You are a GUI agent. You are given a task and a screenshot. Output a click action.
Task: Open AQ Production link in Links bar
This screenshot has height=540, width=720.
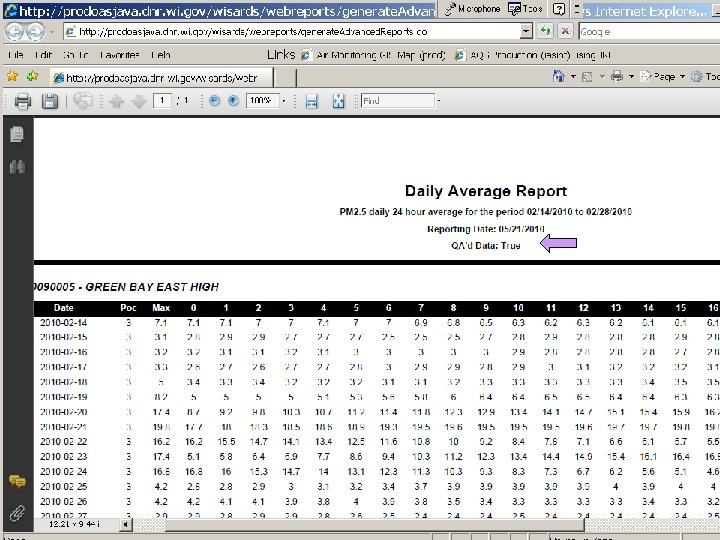point(533,55)
